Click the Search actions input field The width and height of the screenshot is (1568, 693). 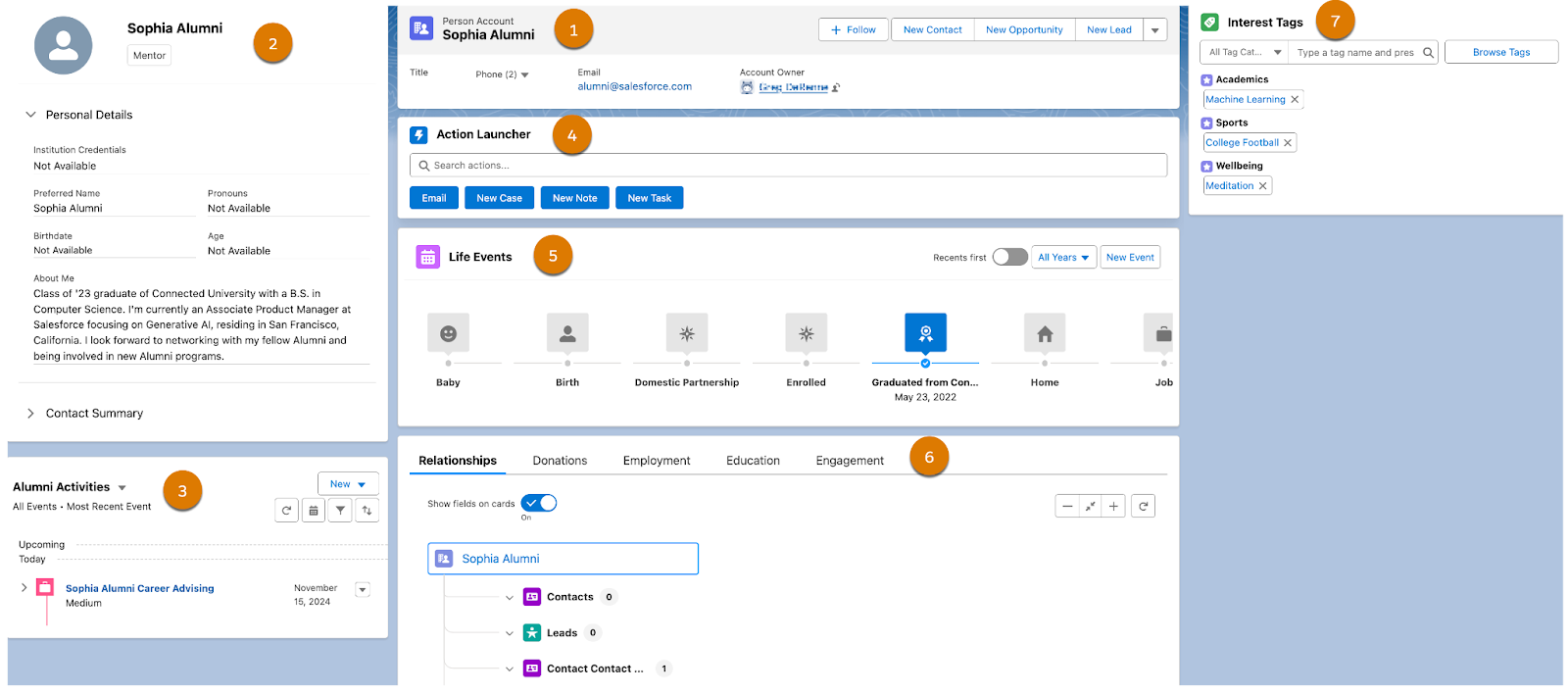pos(788,166)
